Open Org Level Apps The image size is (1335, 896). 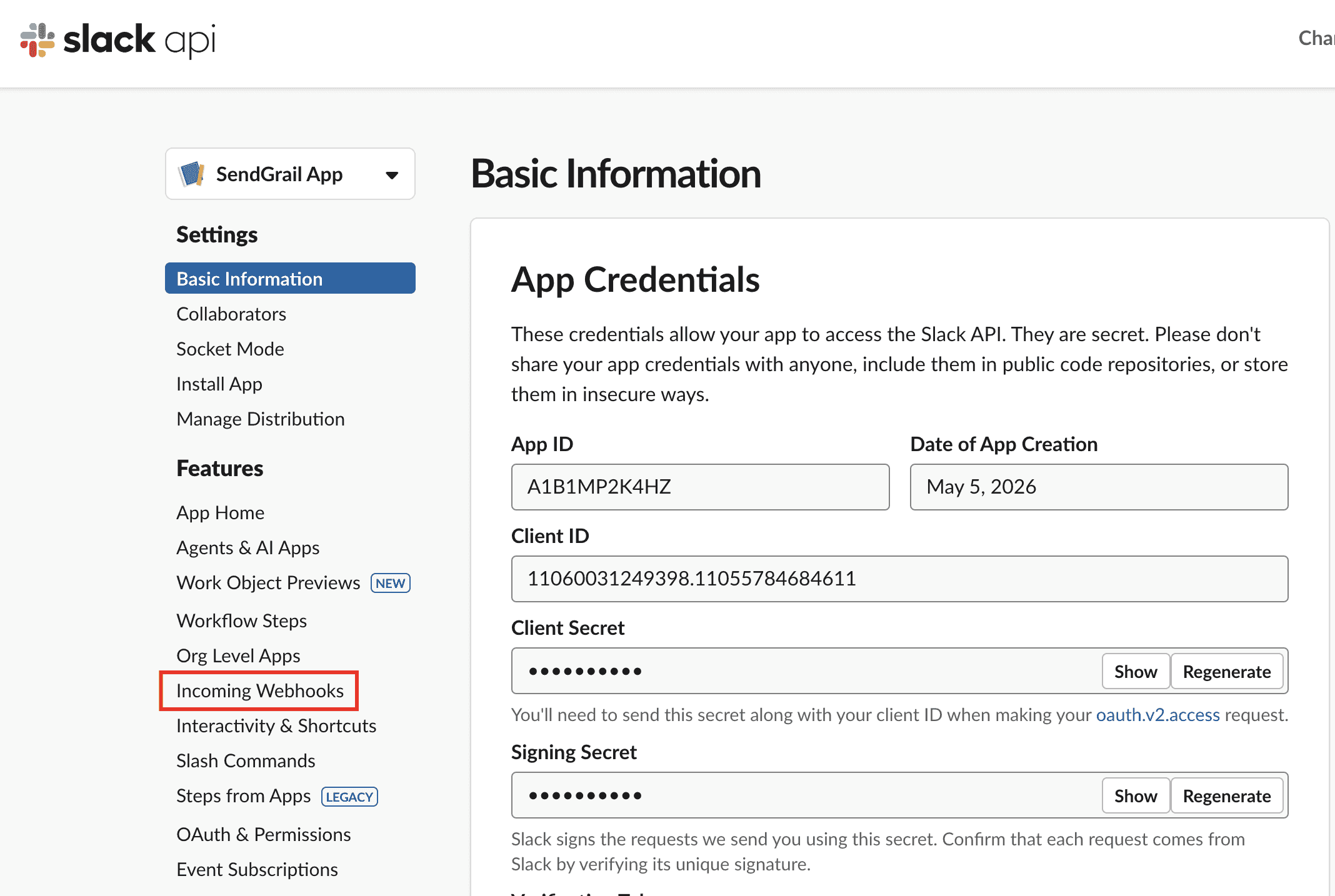tap(238, 655)
